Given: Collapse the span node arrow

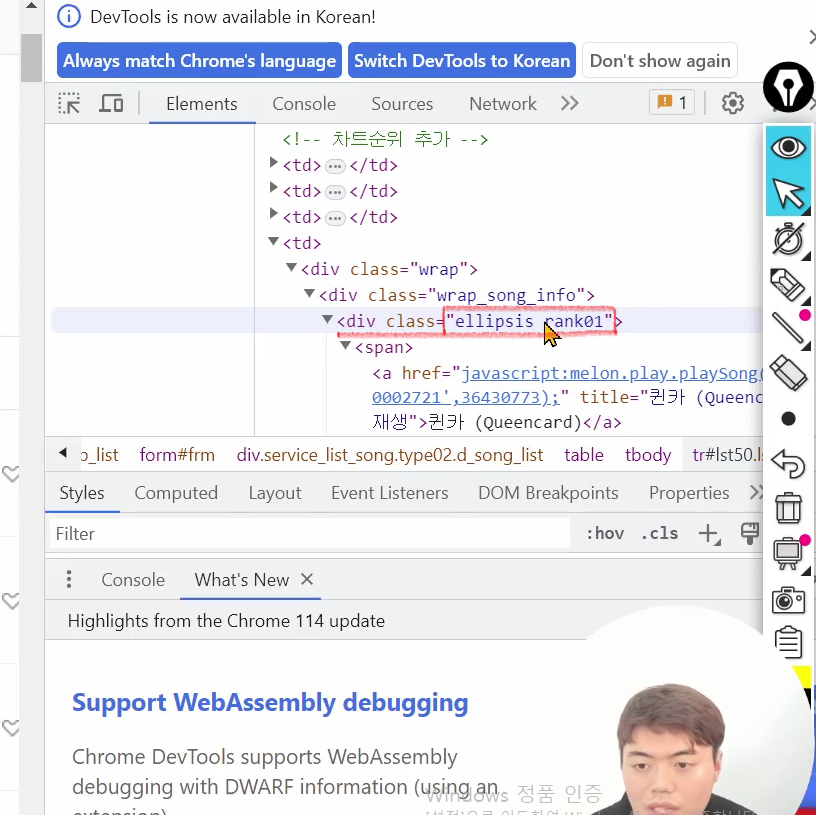Looking at the screenshot, I should 345,345.
